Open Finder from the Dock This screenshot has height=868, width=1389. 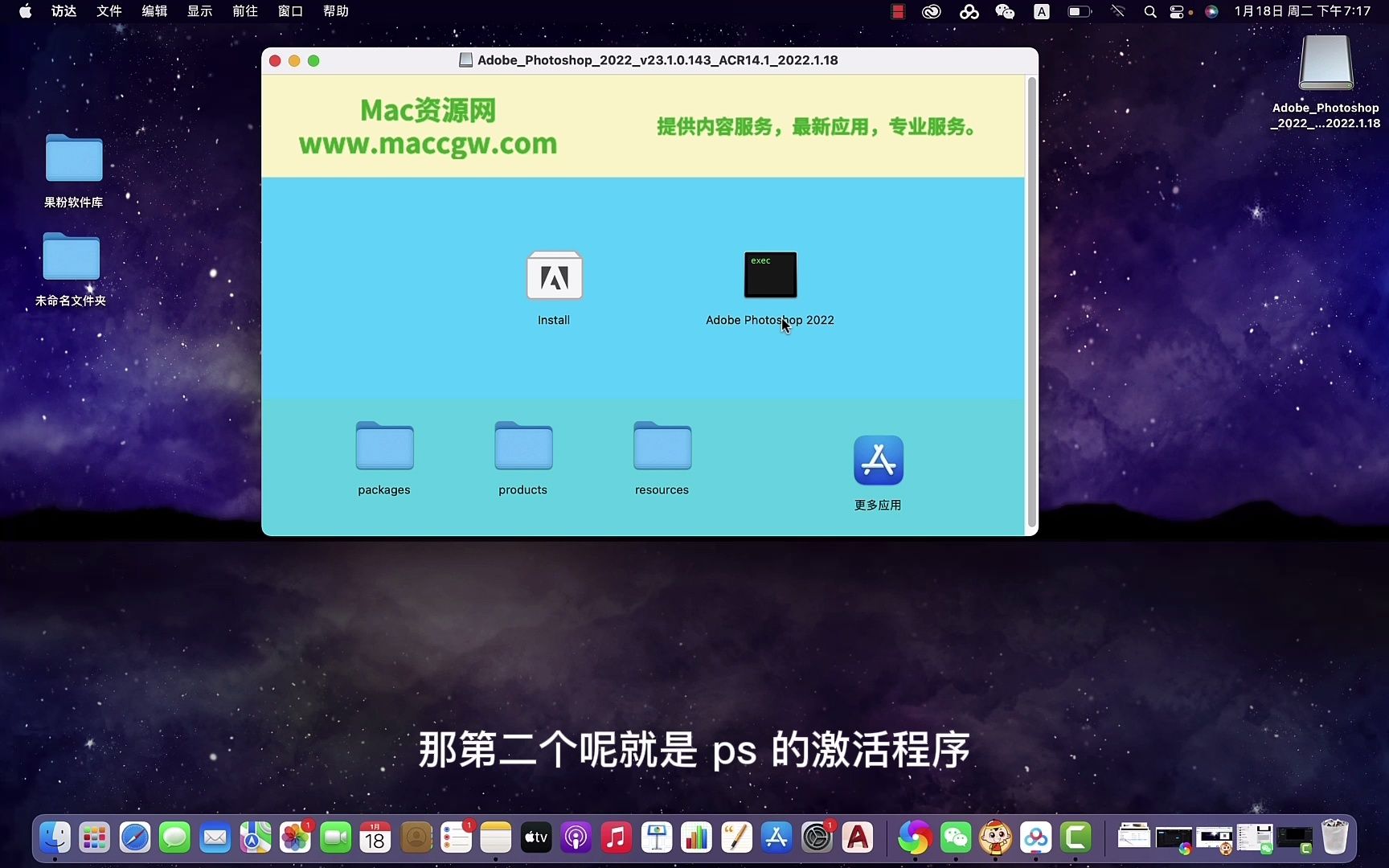click(x=55, y=838)
